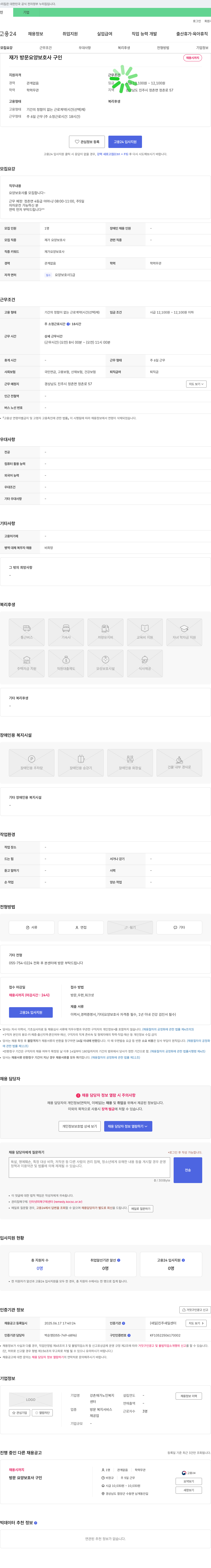Open the 취업지원 menu

[70, 34]
